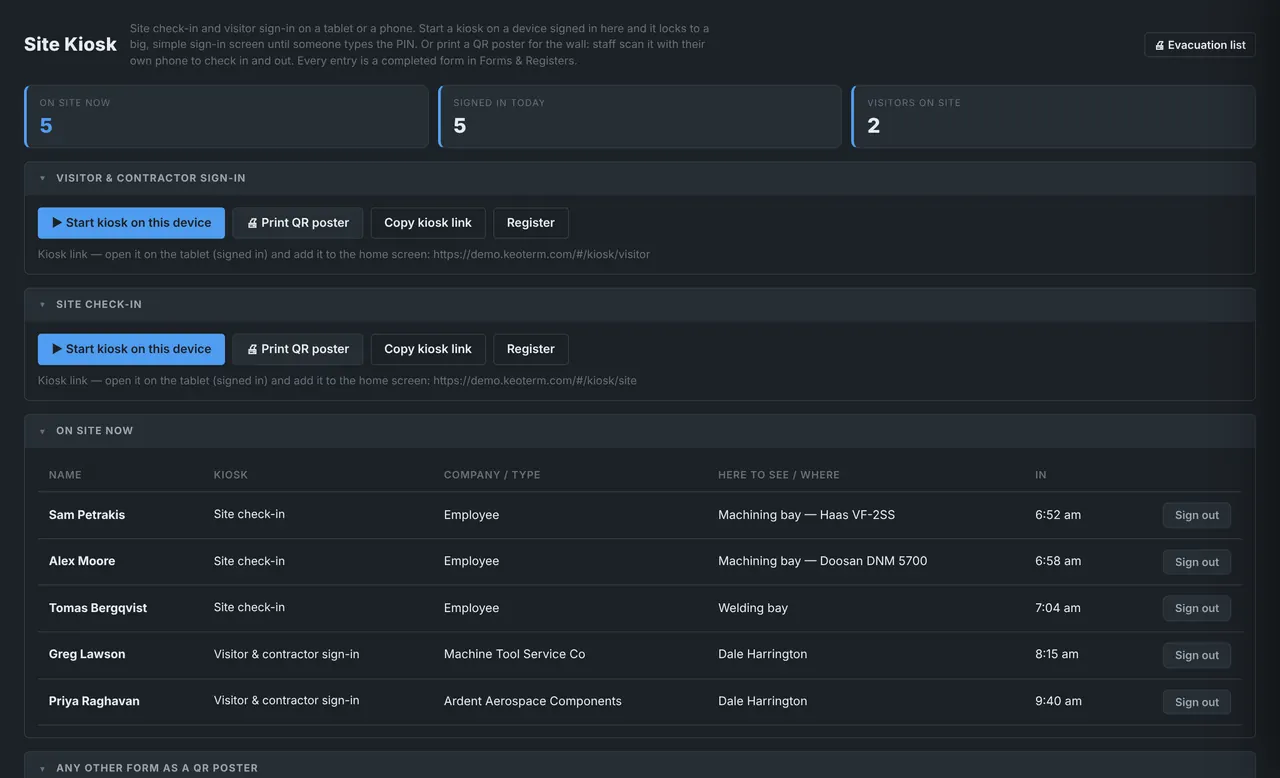
Task: Click Machining bay — Doosan DNM 5700 cell
Action: [823, 561]
